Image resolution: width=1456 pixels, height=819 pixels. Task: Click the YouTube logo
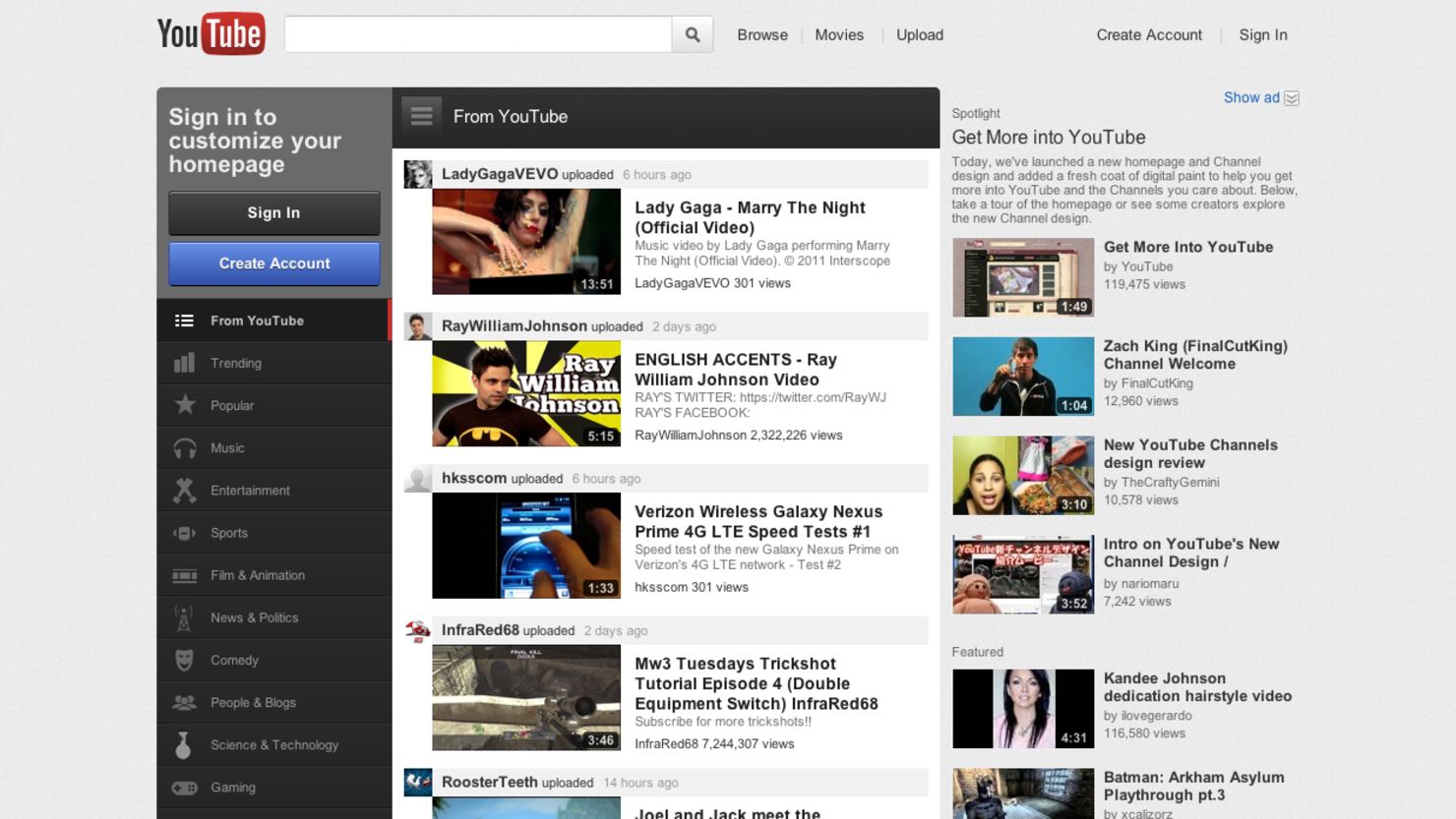tap(212, 32)
